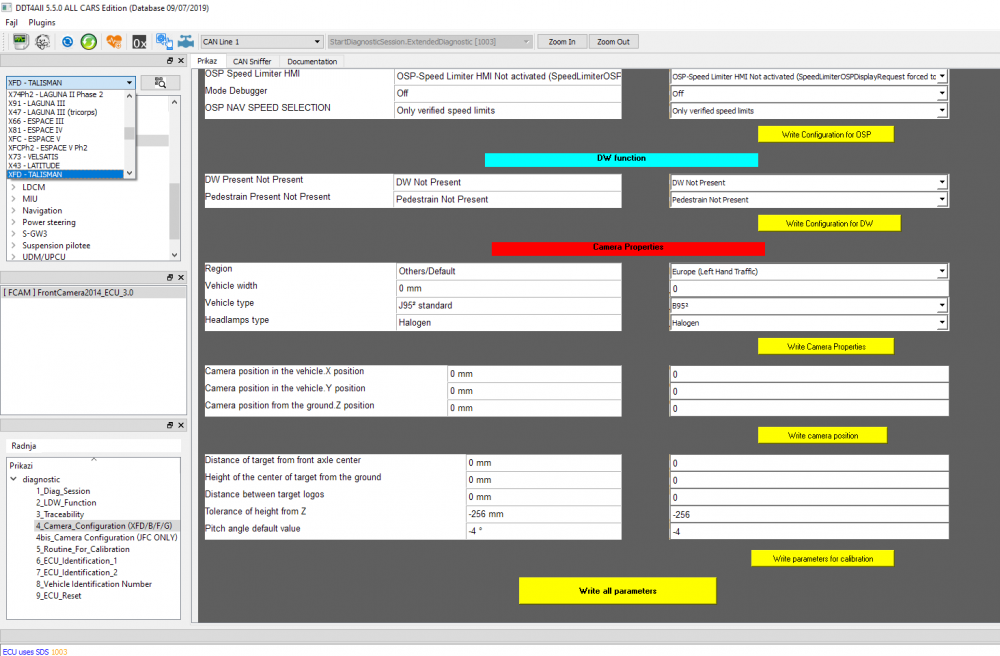Viewport: 1000px width, 656px height.
Task: Click the blue valve toolbar icon
Action: [186, 42]
